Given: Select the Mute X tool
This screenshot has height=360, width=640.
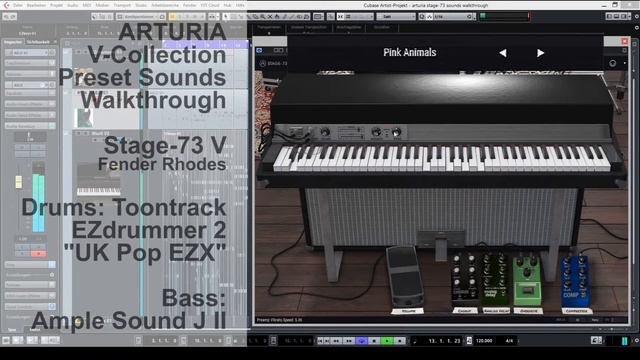Looking at the screenshot, I should [270, 17].
